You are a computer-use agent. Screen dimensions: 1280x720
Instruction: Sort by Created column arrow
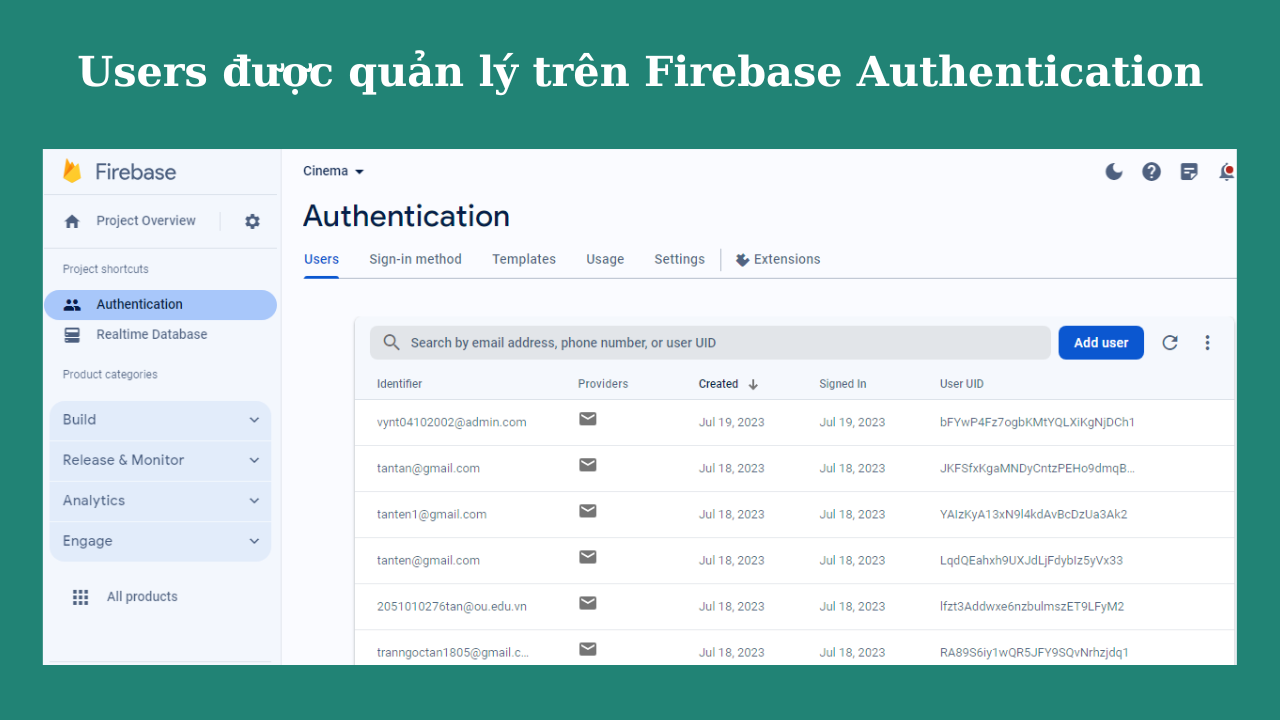753,384
